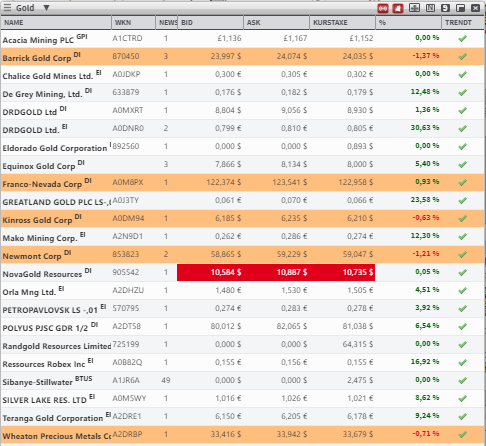Viewport: 486px width, 446px height.
Task: Click the trend checkmark for Chalice Gold Mines
Action: 462,75
